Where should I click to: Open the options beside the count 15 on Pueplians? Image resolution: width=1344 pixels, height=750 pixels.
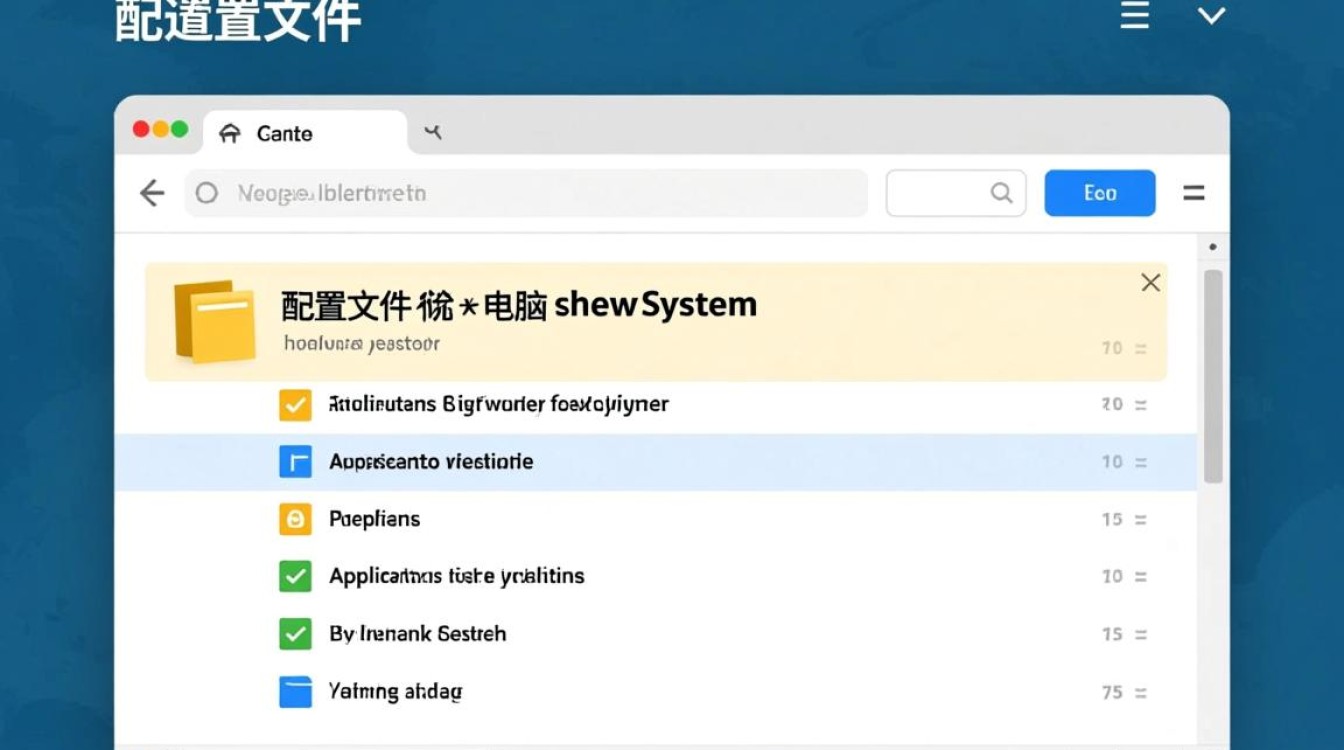1141,519
